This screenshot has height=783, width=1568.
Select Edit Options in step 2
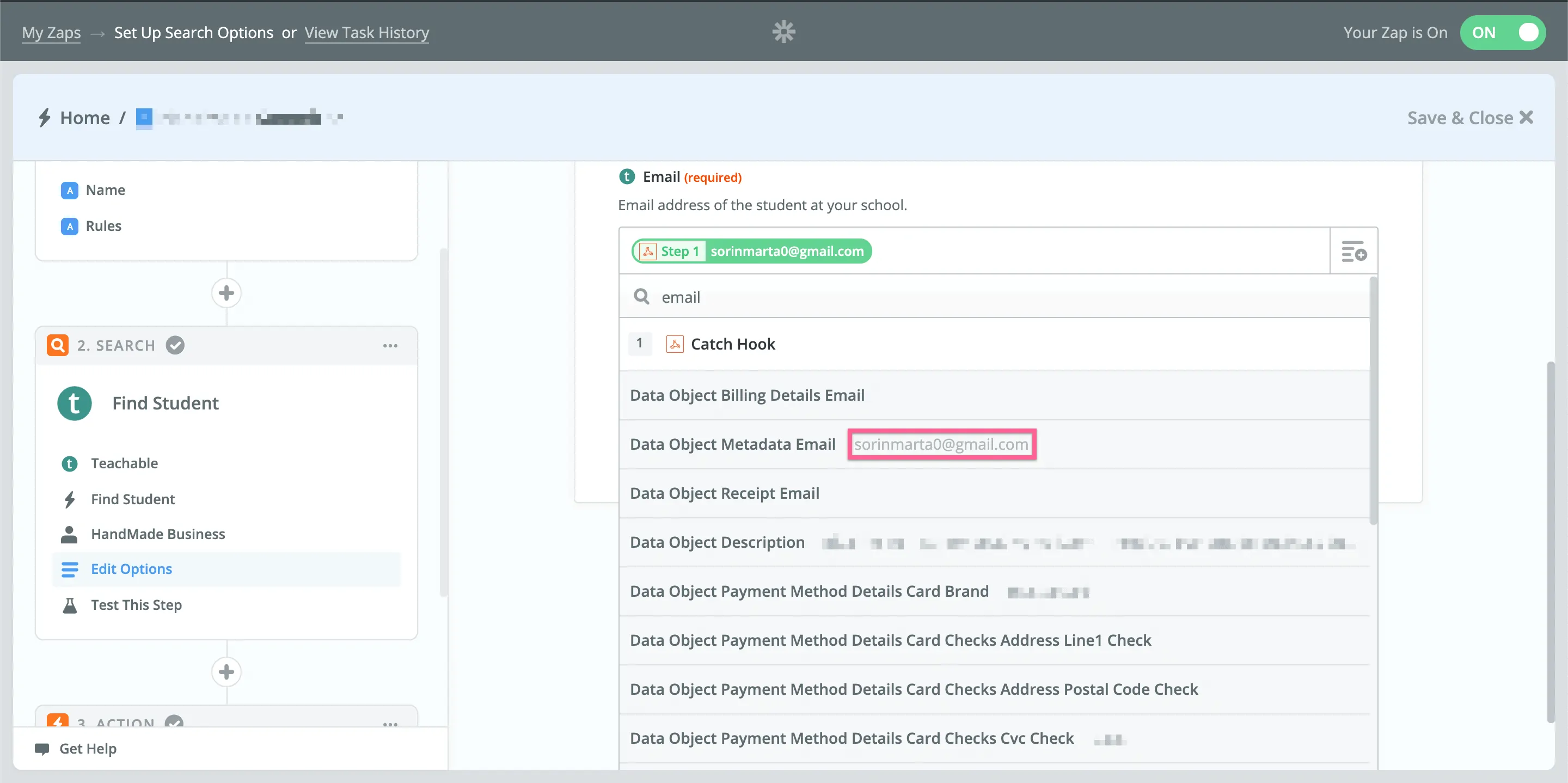pos(226,570)
